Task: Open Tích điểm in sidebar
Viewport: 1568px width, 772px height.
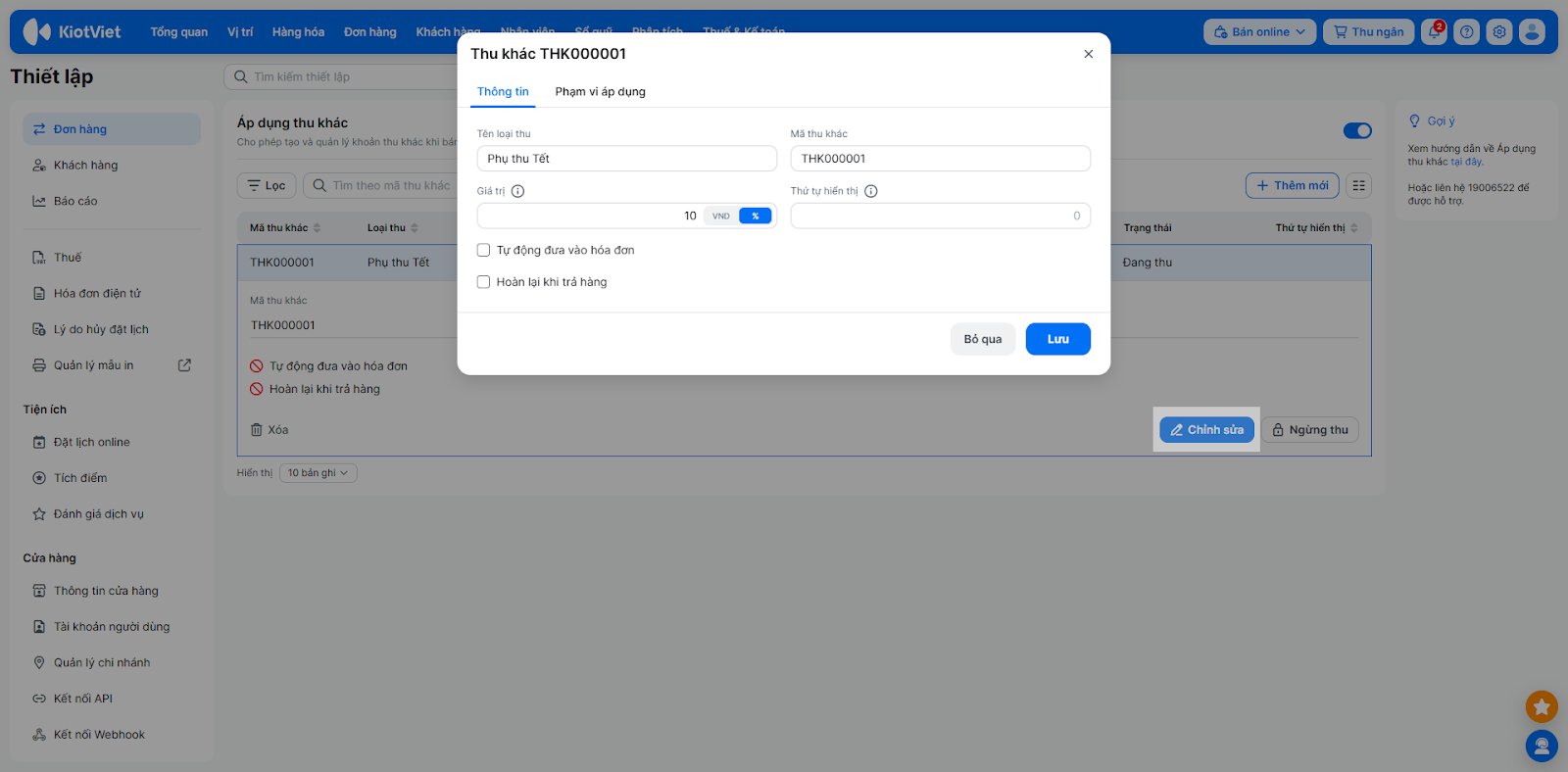Action: [x=112, y=478]
